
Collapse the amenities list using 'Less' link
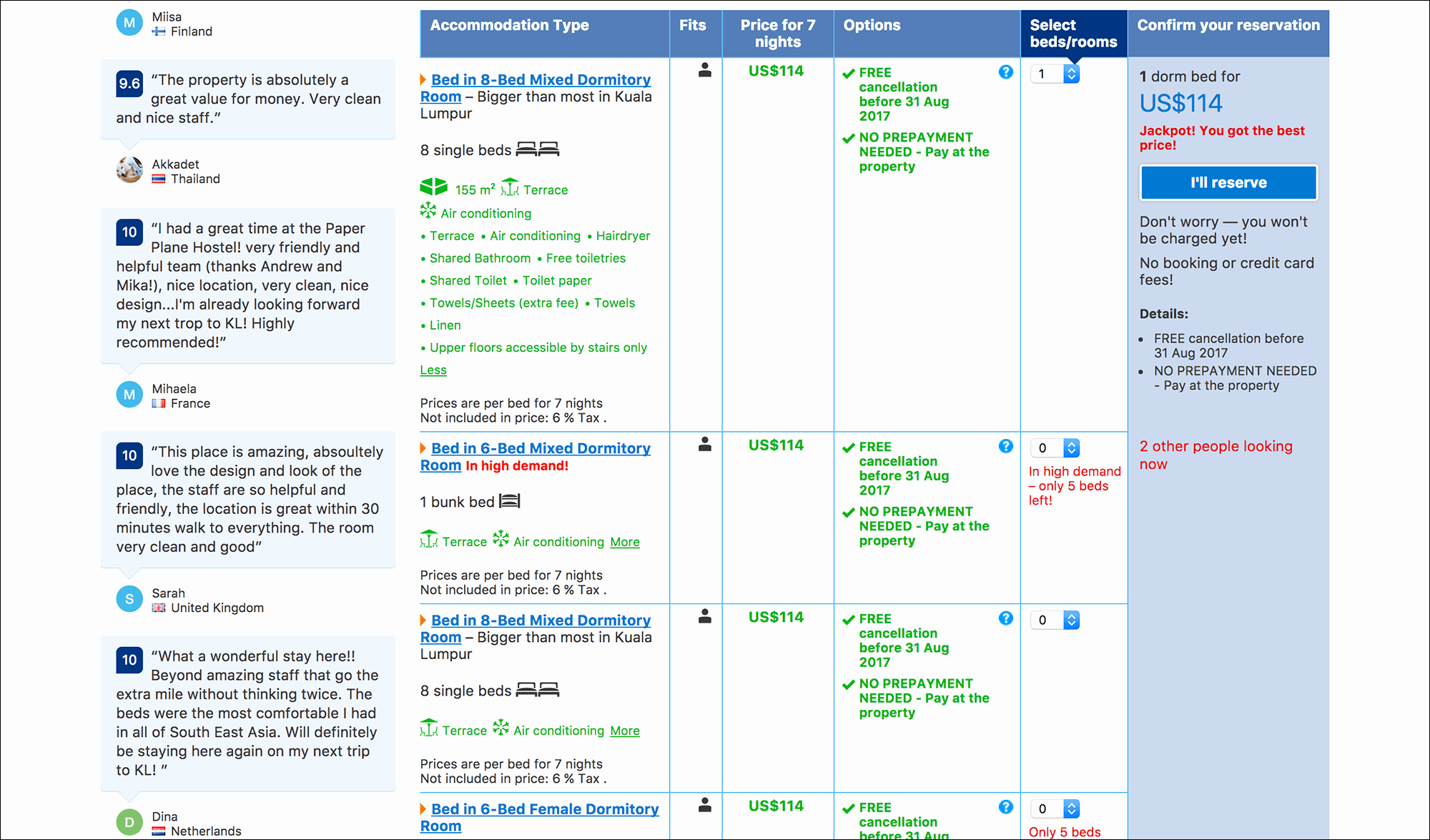434,370
